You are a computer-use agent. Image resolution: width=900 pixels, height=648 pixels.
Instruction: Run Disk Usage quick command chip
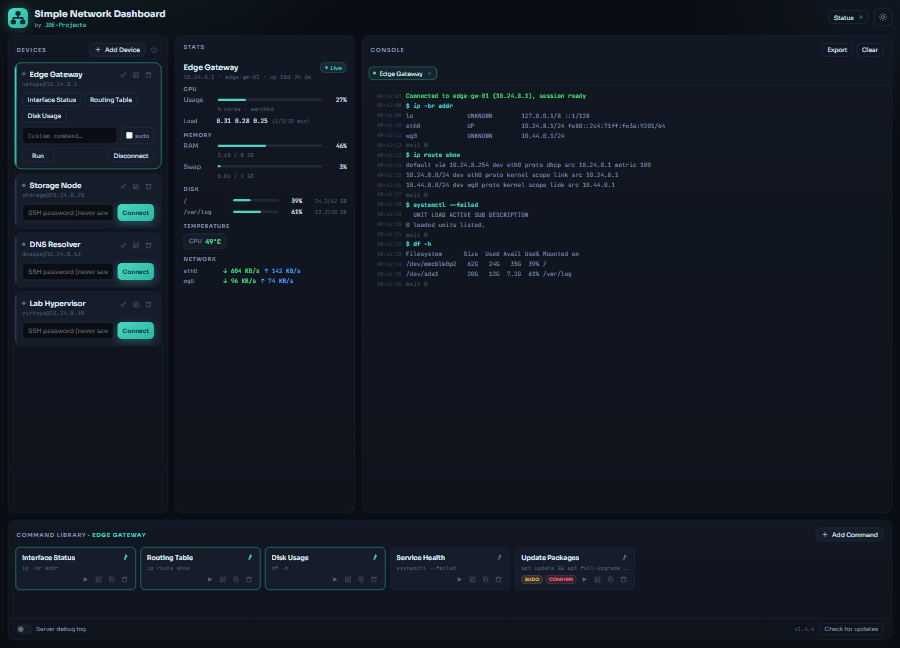(44, 116)
